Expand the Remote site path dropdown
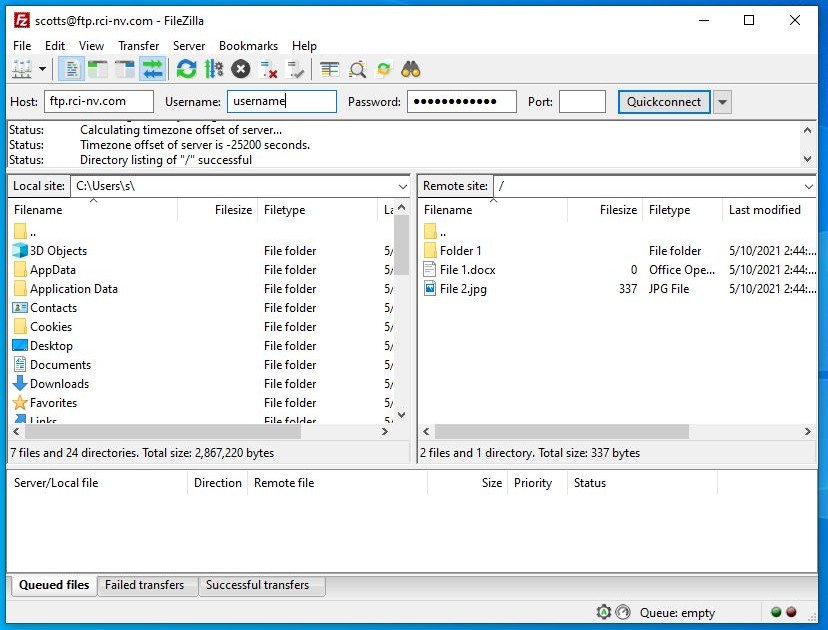 pyautogui.click(x=808, y=186)
